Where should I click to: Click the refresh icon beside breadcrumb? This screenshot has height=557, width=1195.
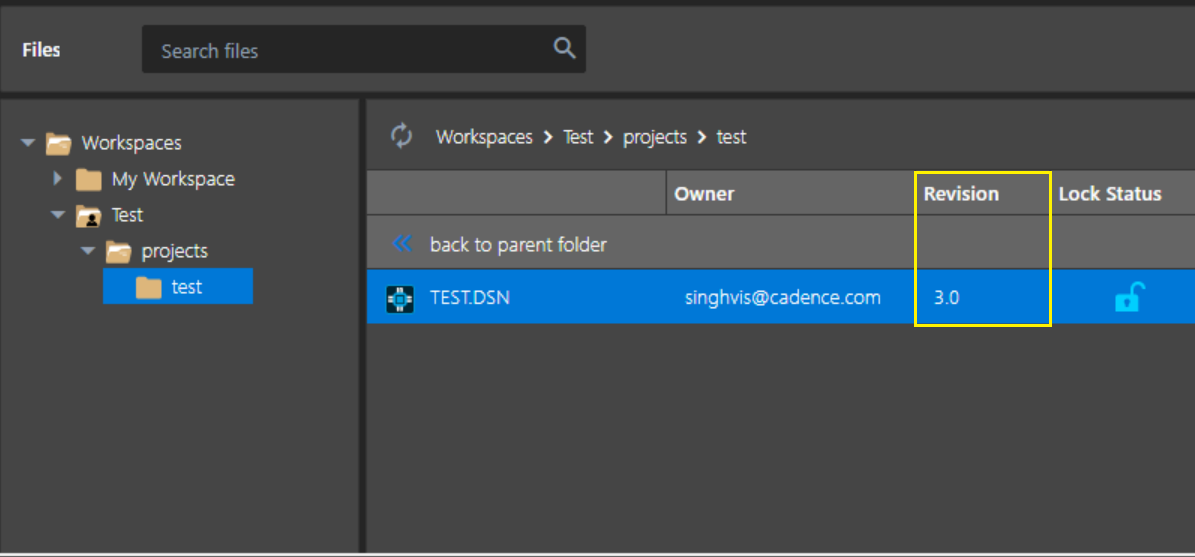402,136
